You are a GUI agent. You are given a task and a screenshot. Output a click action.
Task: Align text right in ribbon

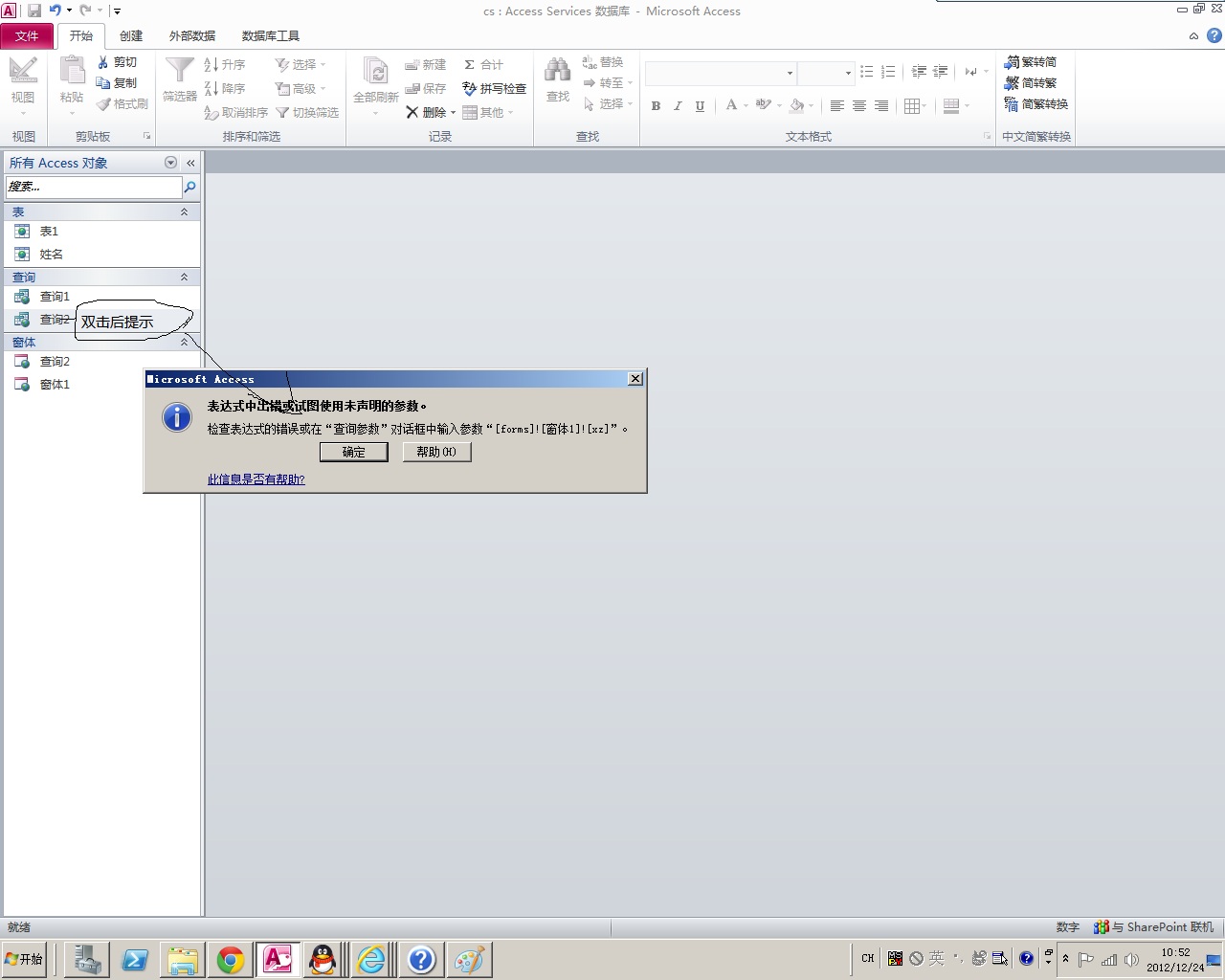coord(881,105)
